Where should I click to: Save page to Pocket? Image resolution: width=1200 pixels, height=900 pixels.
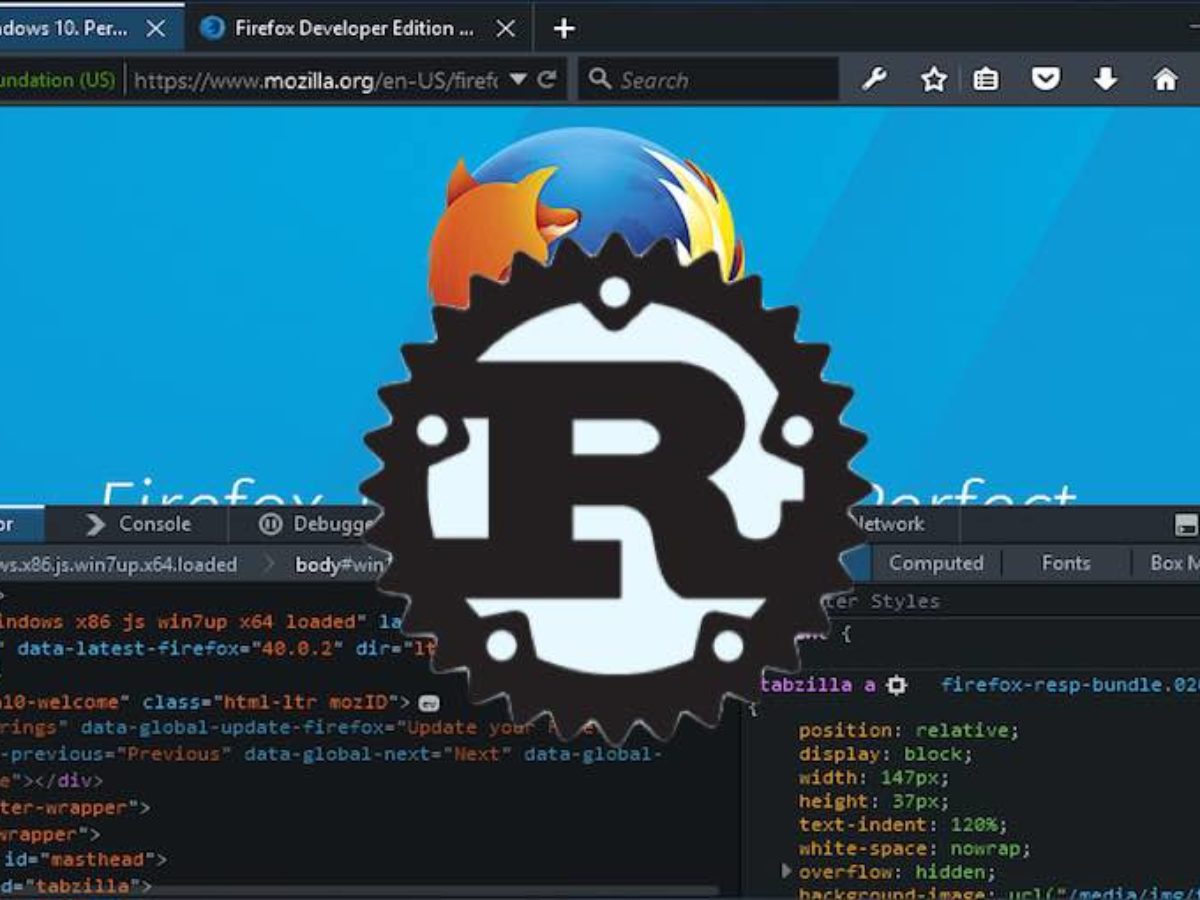pyautogui.click(x=1046, y=79)
